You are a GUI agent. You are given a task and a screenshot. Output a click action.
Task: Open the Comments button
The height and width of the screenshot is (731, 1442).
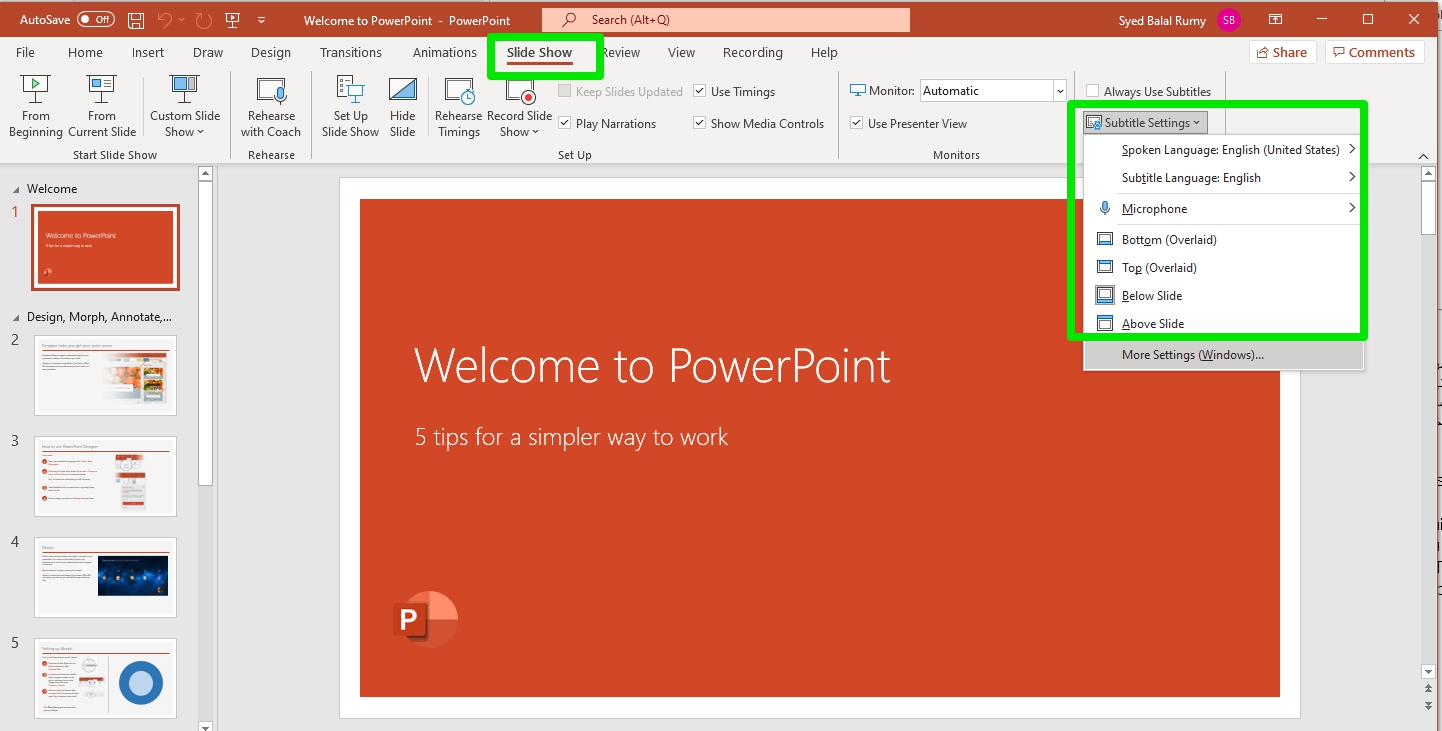(x=1374, y=53)
